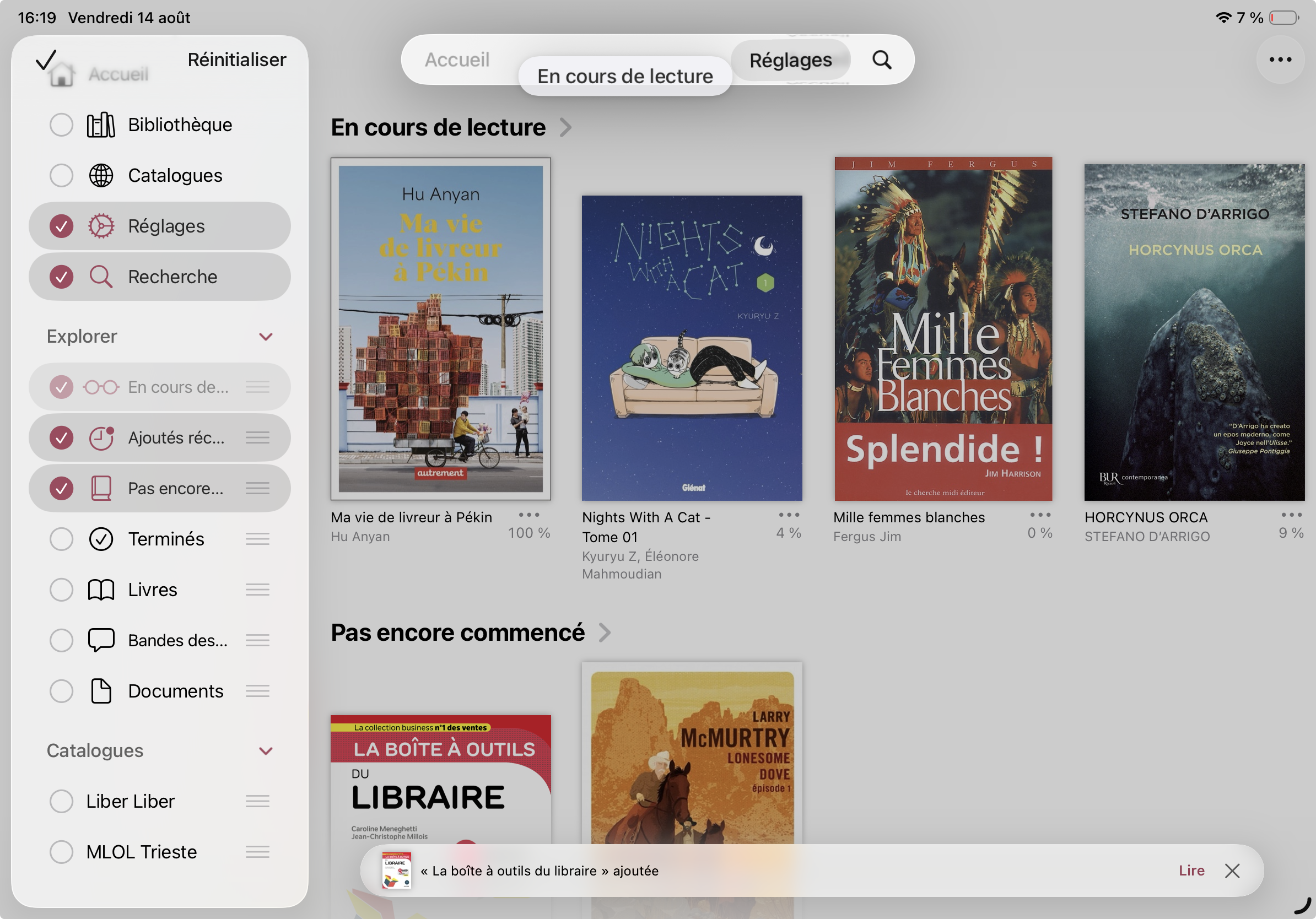Tap the Ajoutés récemment clock icon
The image size is (1316, 919).
point(101,437)
